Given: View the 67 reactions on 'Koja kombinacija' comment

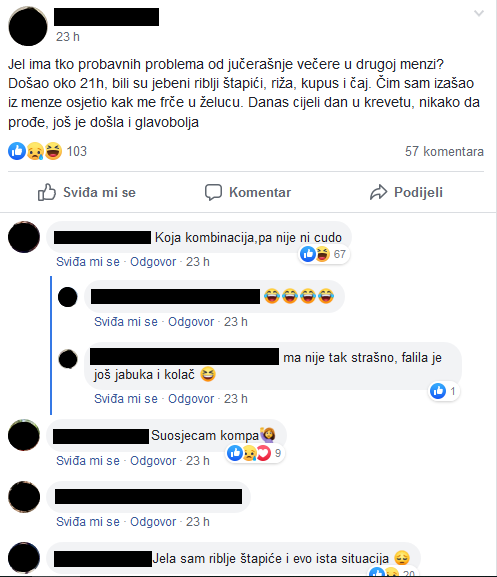Looking at the screenshot, I should (x=323, y=254).
